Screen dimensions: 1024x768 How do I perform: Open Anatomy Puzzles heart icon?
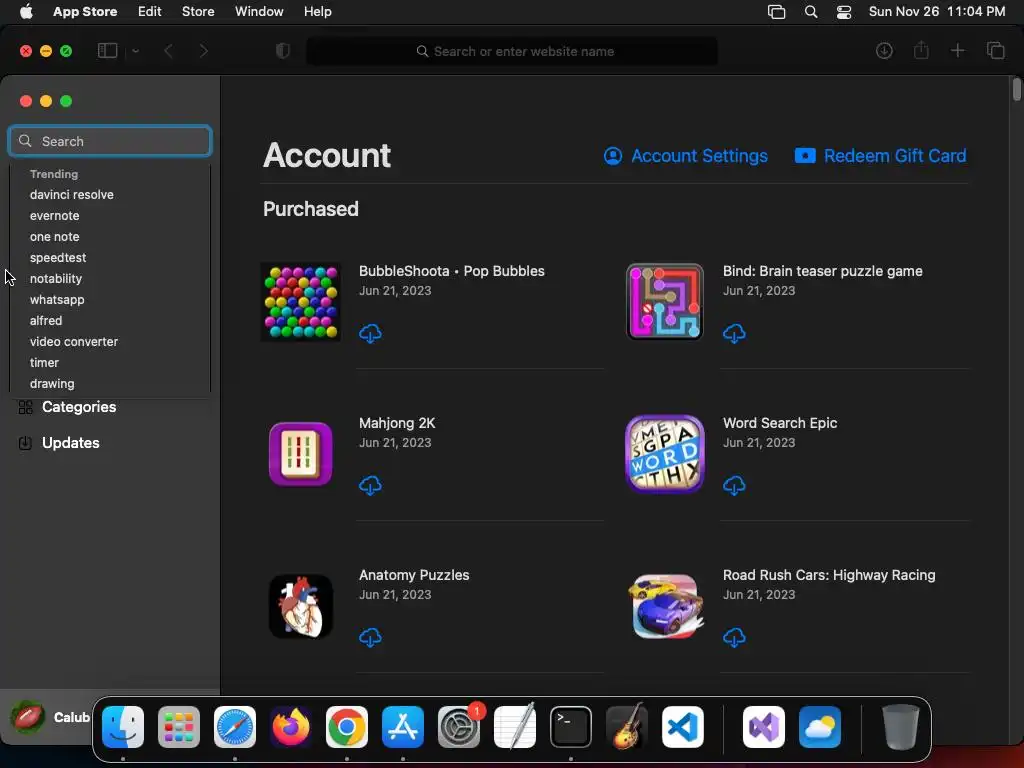click(300, 606)
